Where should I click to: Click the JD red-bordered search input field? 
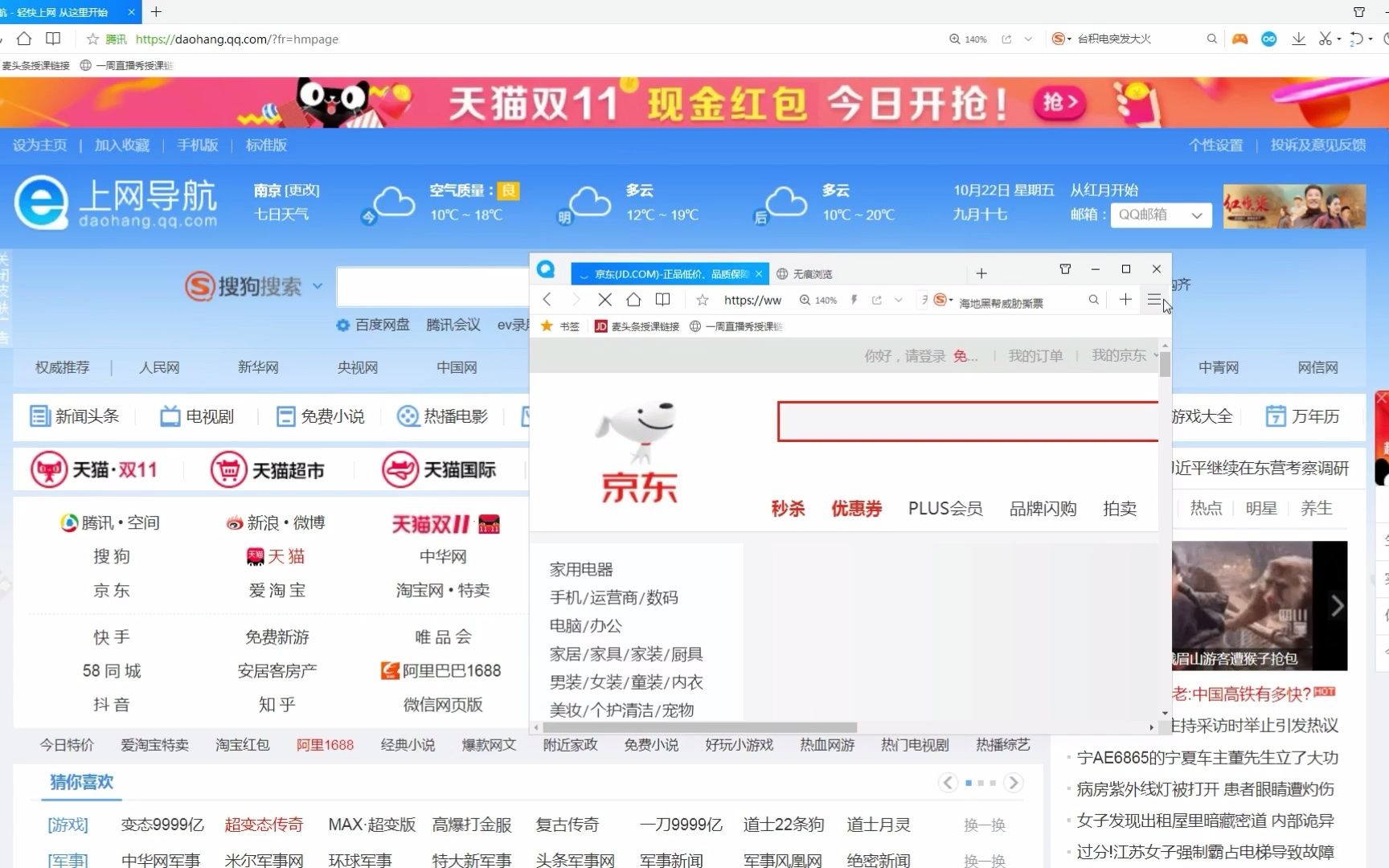(x=968, y=421)
